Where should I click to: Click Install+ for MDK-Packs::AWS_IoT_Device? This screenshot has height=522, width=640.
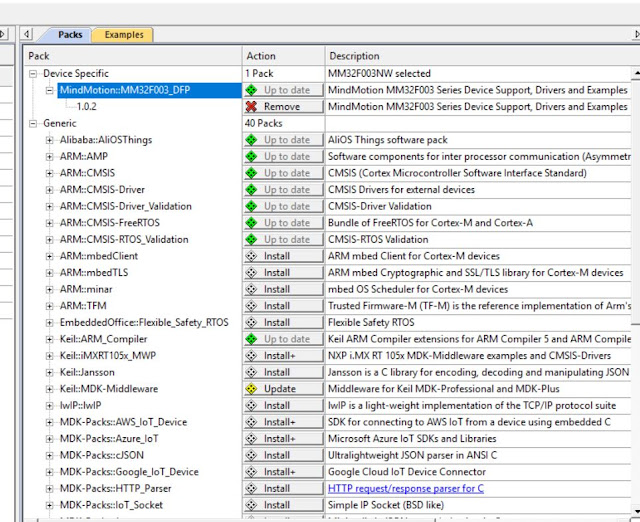(x=283, y=422)
